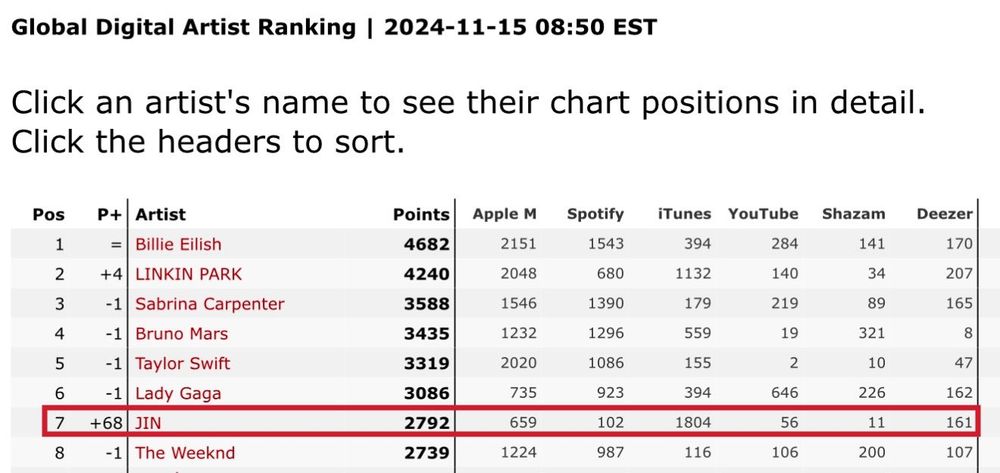Image resolution: width=1000 pixels, height=473 pixels.
Task: View Taylor Swift chart details
Action: point(182,364)
